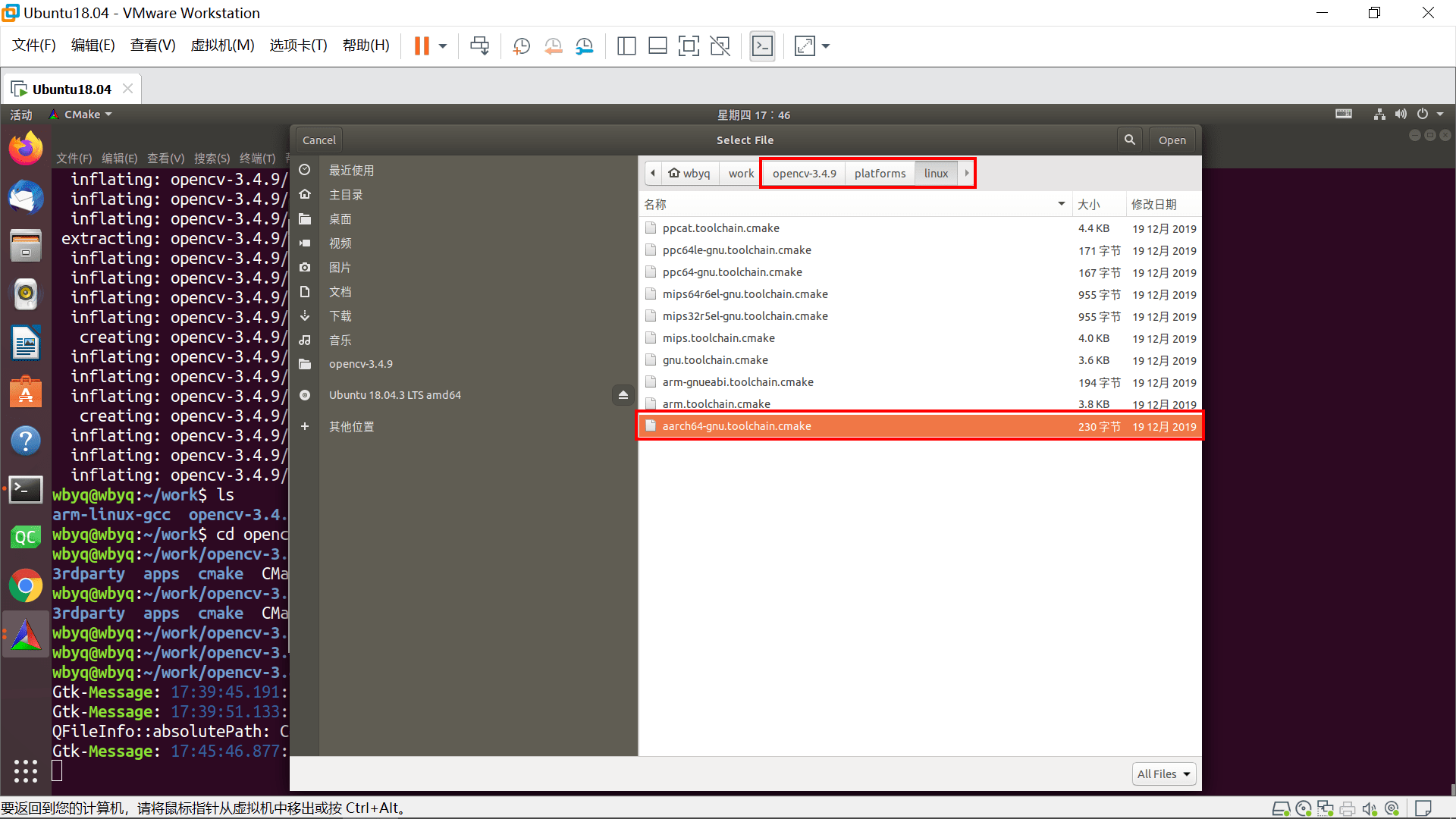Open the All Files filter dropdown
Screen dimensions: 1456x819
(x=1164, y=773)
